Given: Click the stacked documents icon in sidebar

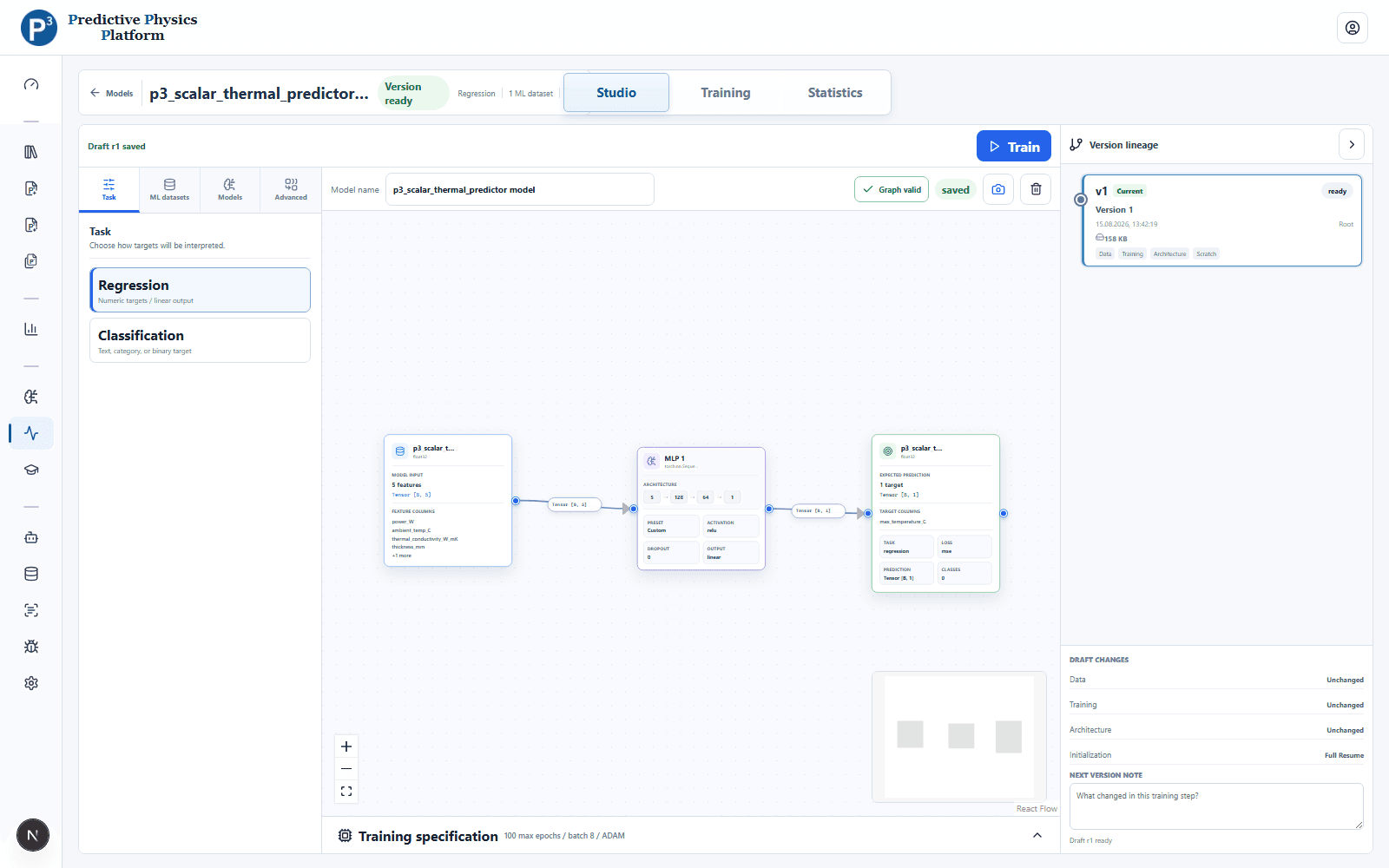Looking at the screenshot, I should (x=31, y=261).
